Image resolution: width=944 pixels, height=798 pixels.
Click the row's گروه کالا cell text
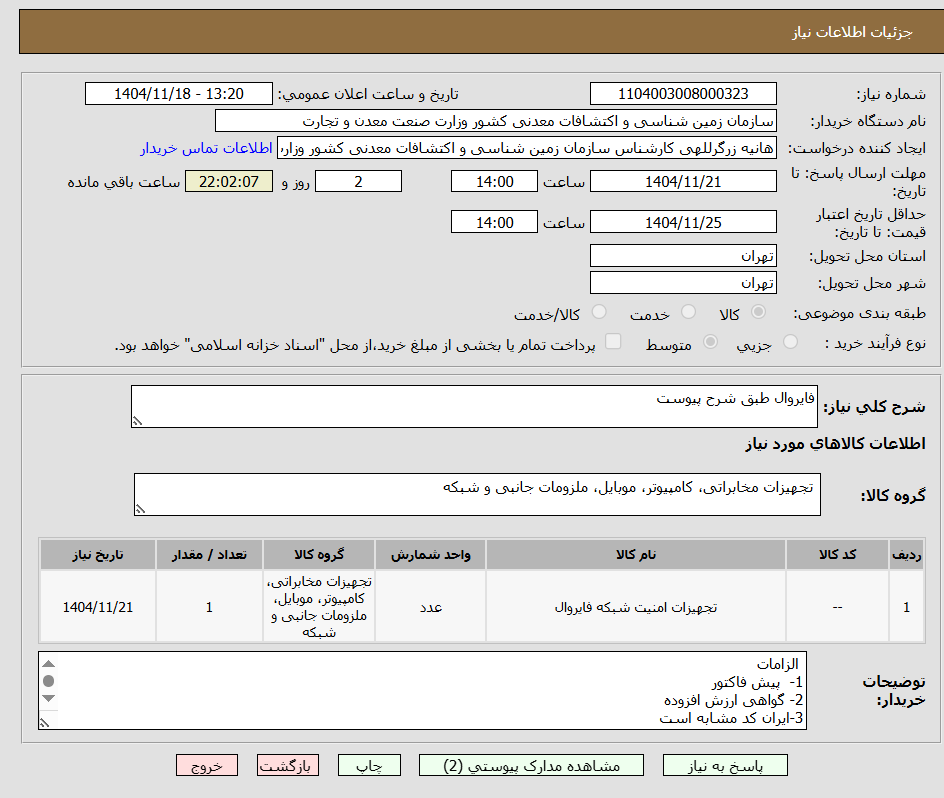(x=319, y=607)
